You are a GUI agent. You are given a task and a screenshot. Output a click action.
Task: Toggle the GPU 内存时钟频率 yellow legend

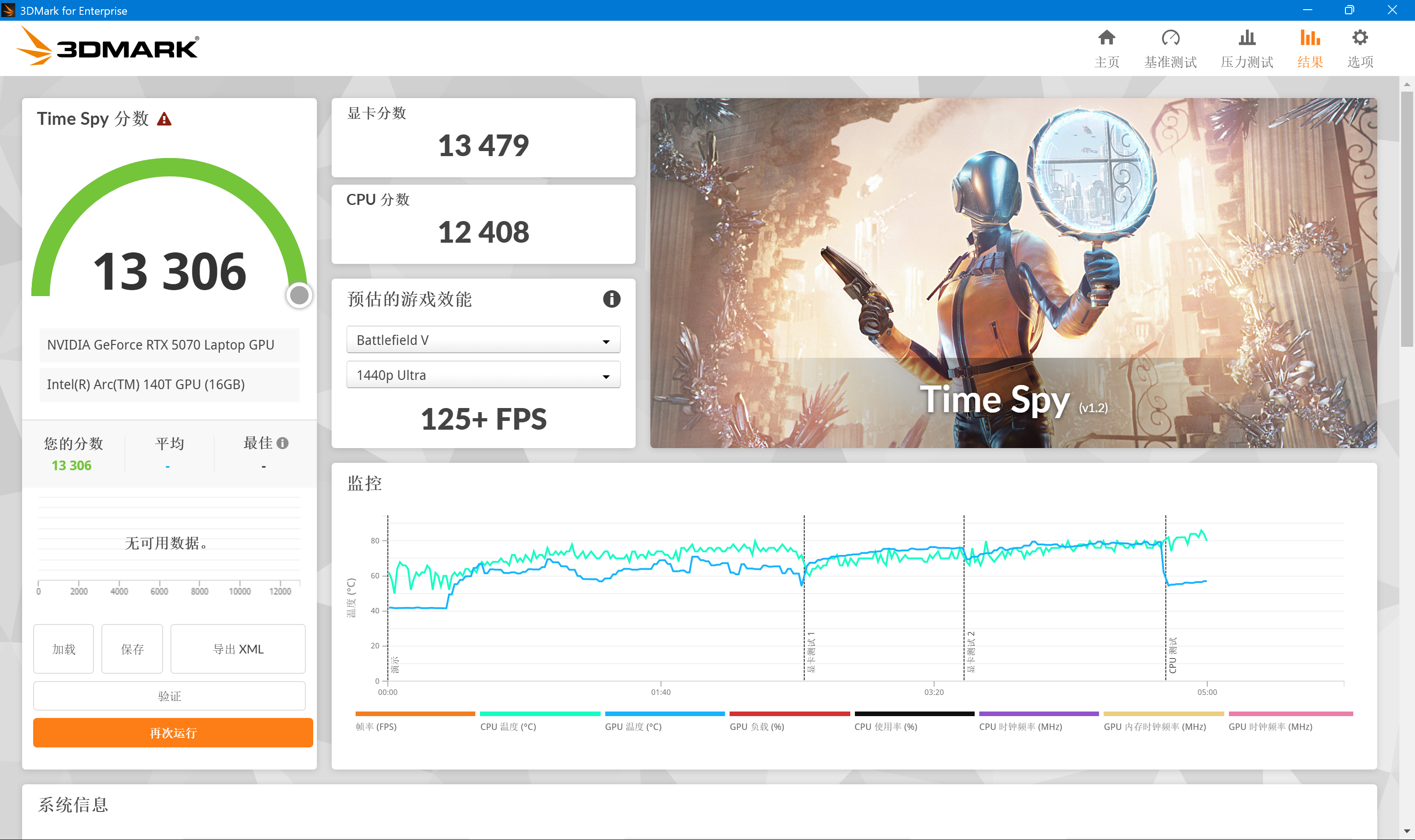click(x=1164, y=721)
